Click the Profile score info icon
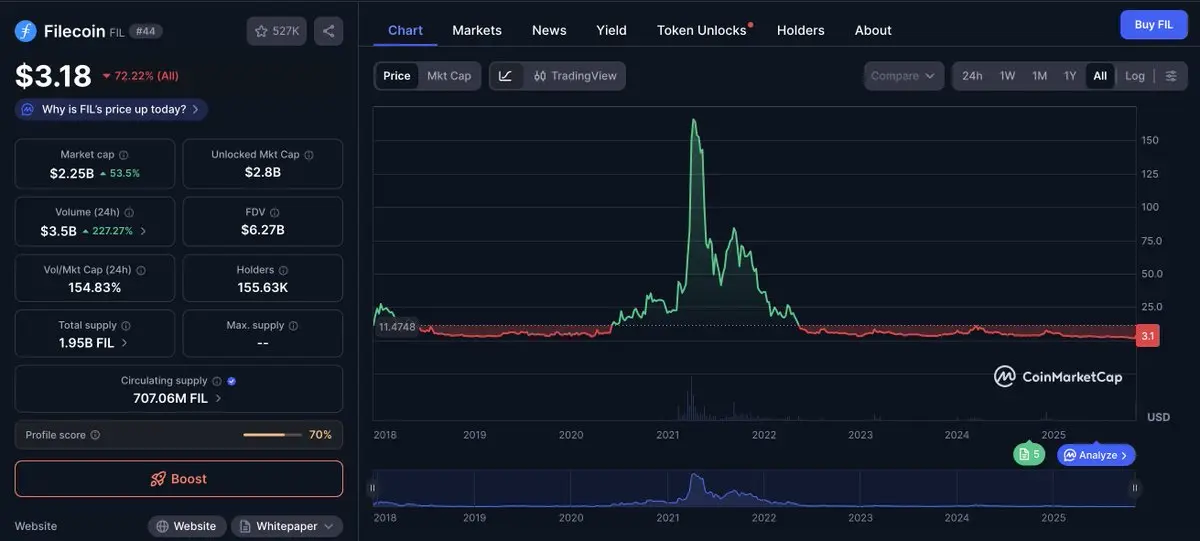 [95, 435]
